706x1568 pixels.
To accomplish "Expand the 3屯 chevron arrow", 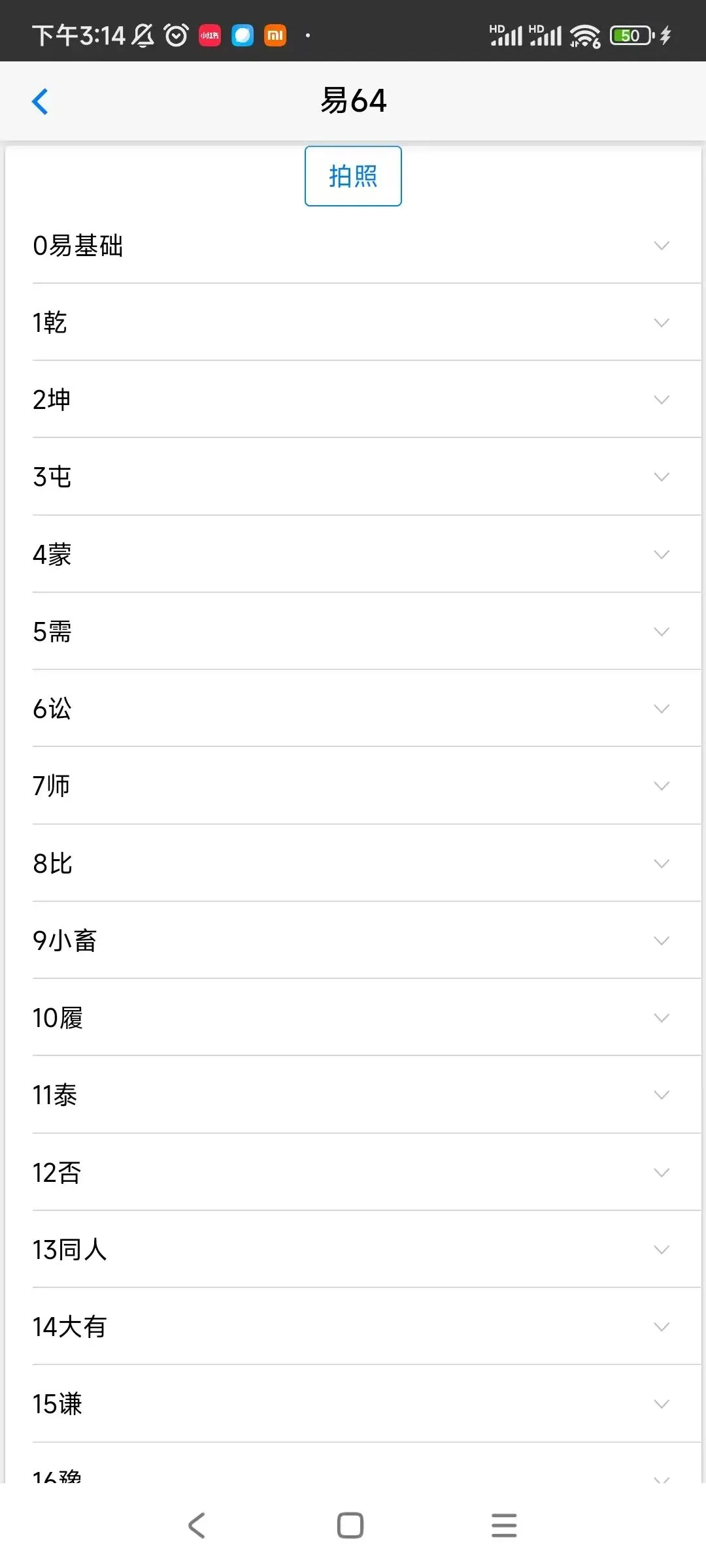I will point(662,477).
